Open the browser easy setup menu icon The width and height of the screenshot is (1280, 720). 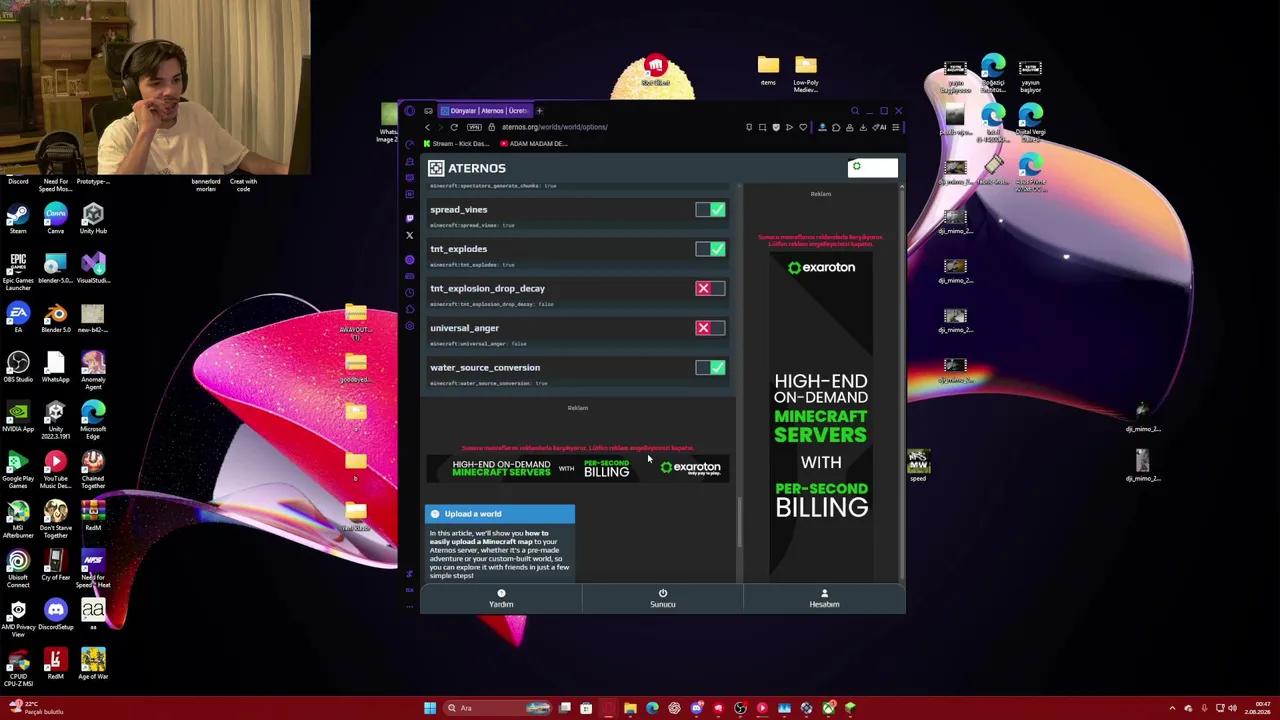(896, 127)
